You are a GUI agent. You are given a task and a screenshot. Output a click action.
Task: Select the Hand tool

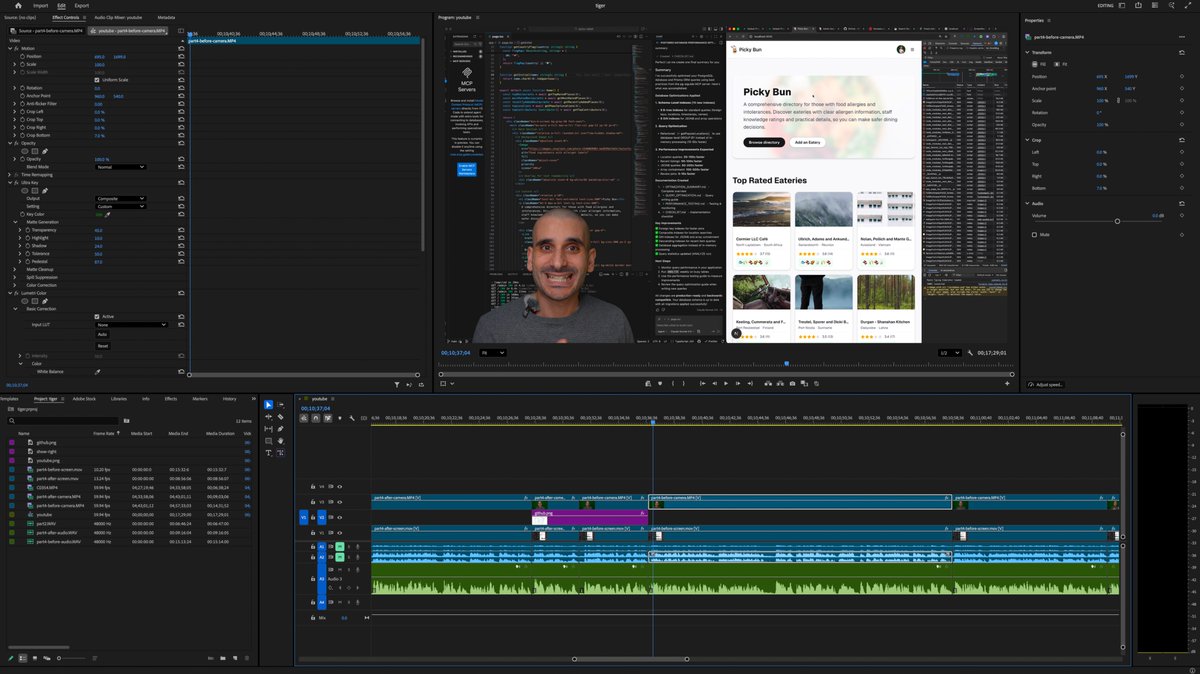280,440
